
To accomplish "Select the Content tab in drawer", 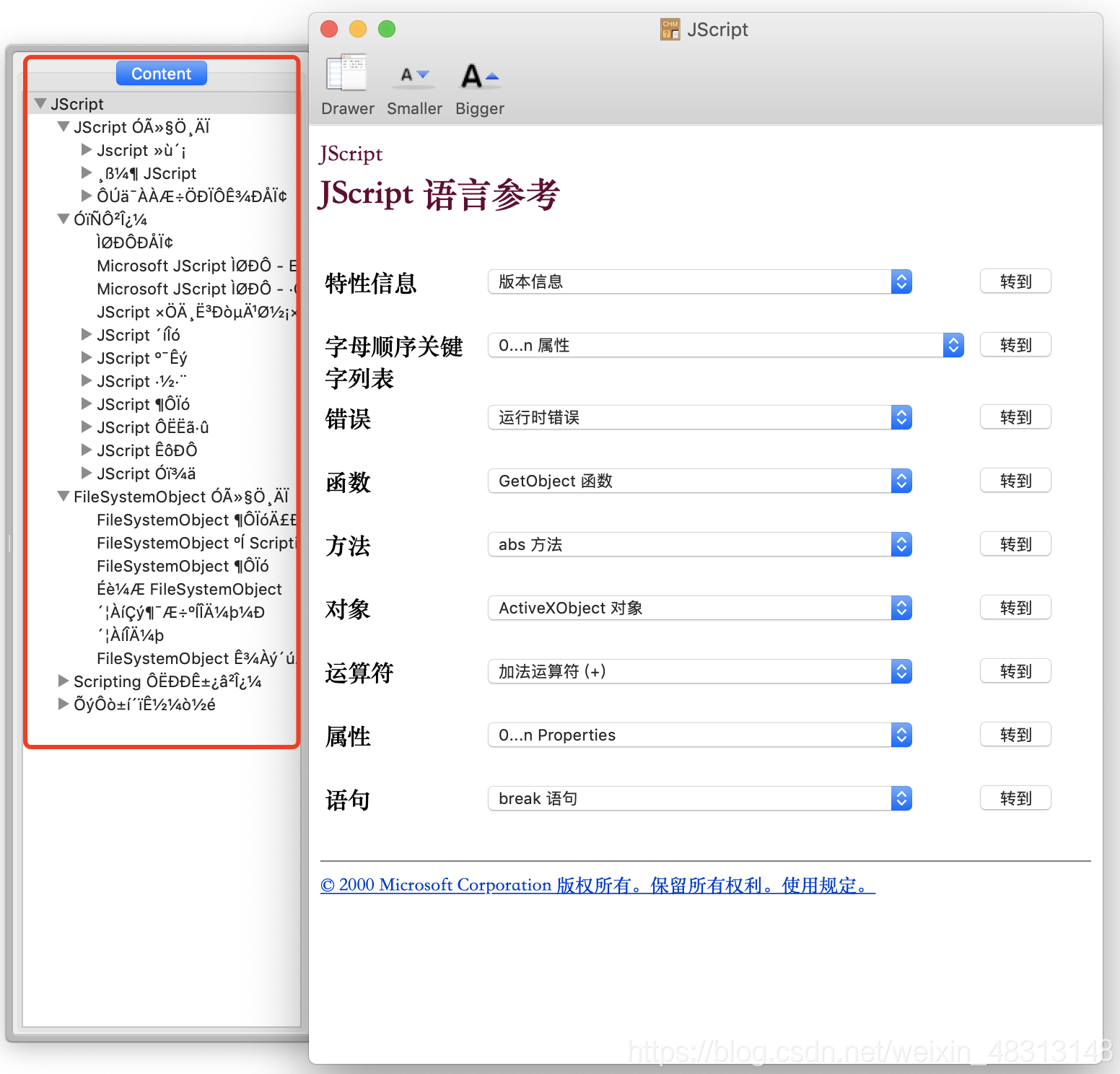I will (x=162, y=73).
